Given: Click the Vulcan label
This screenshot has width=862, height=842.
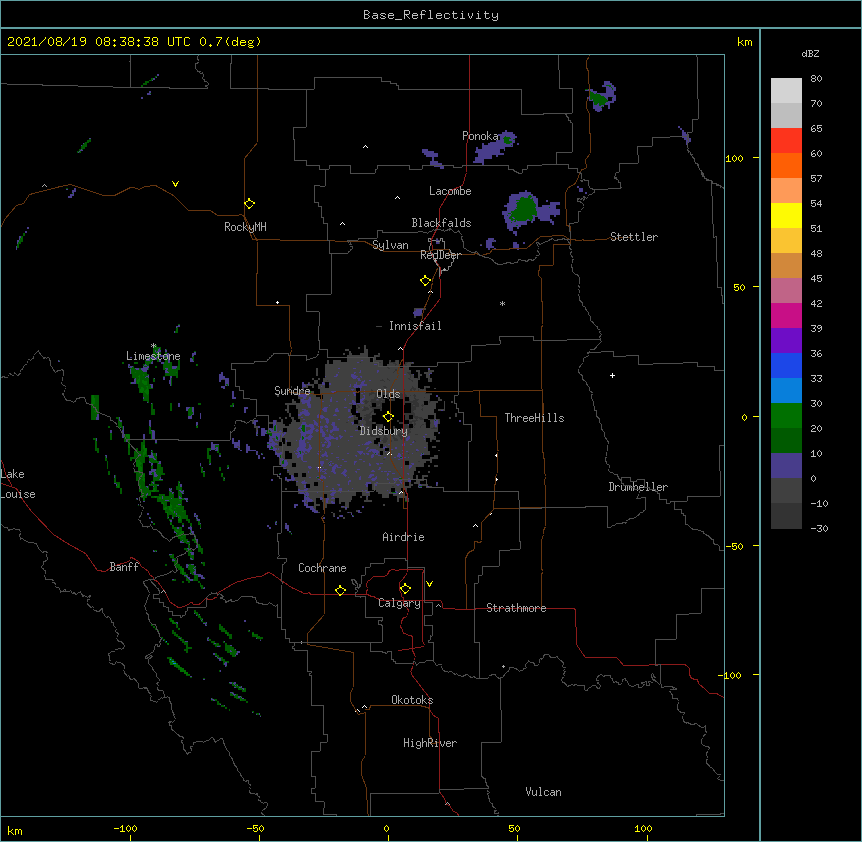Looking at the screenshot, I should [543, 792].
